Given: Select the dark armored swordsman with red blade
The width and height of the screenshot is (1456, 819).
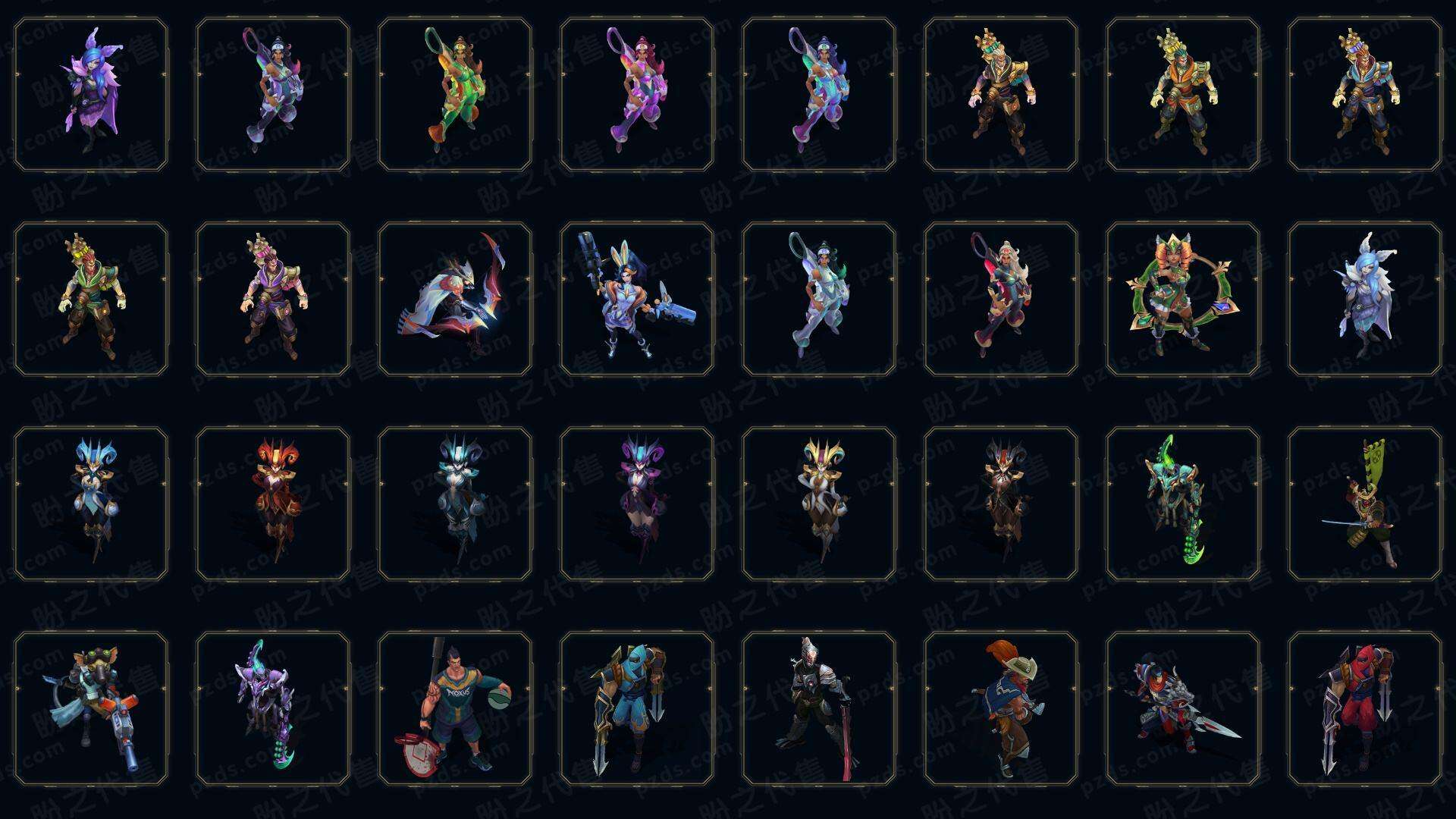Looking at the screenshot, I should point(819,708).
